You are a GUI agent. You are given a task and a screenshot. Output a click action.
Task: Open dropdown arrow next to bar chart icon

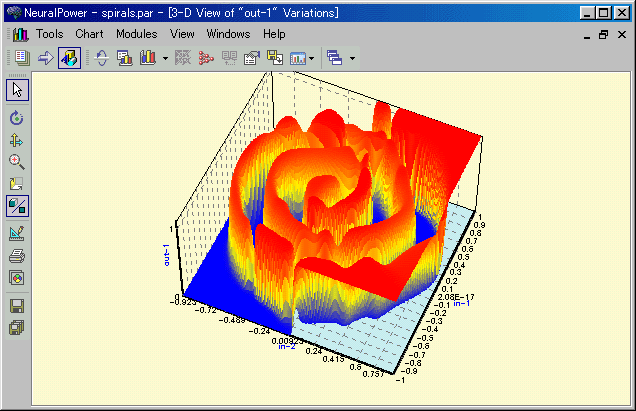(165, 58)
